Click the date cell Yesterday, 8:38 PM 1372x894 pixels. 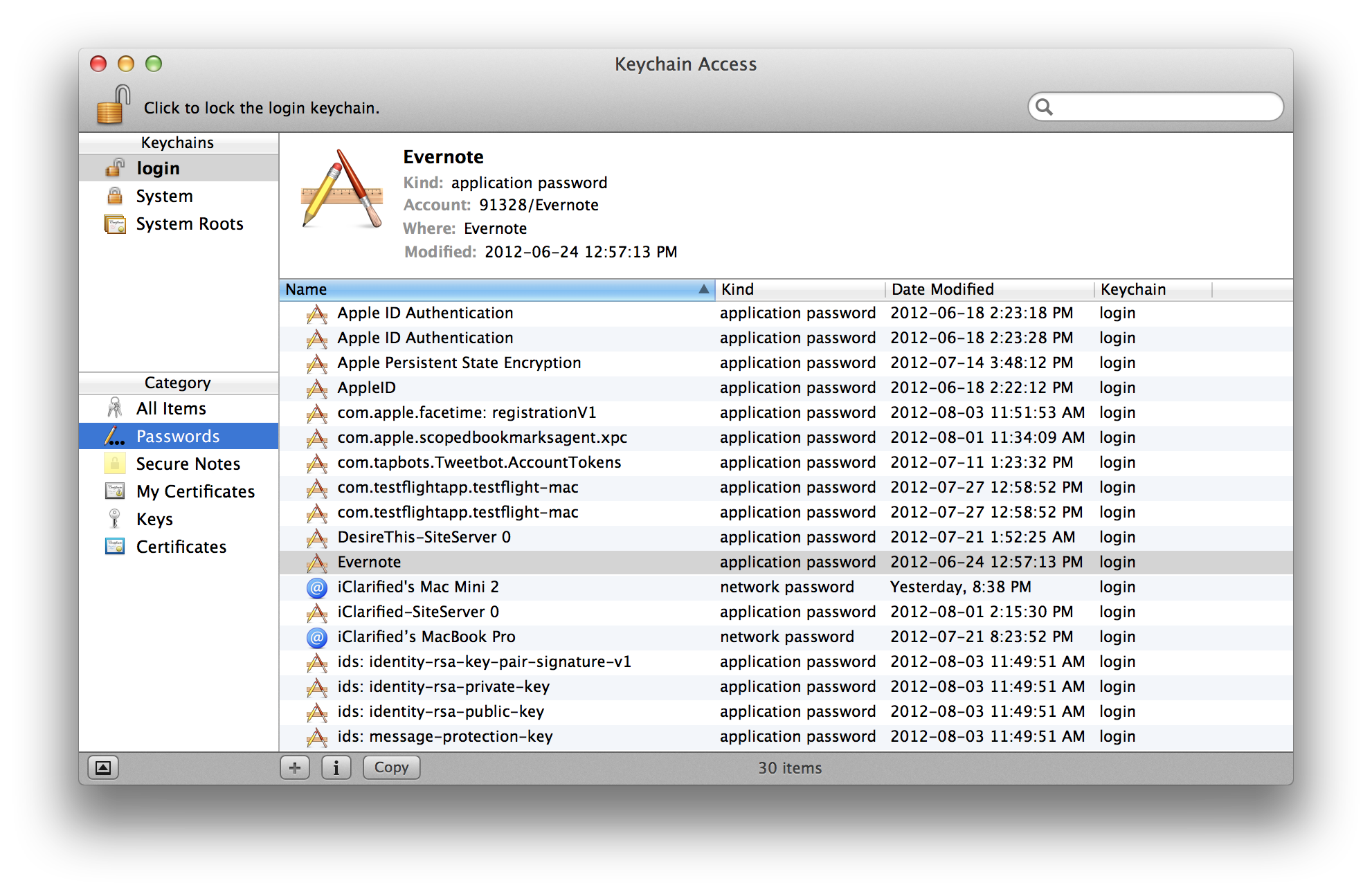click(x=961, y=587)
